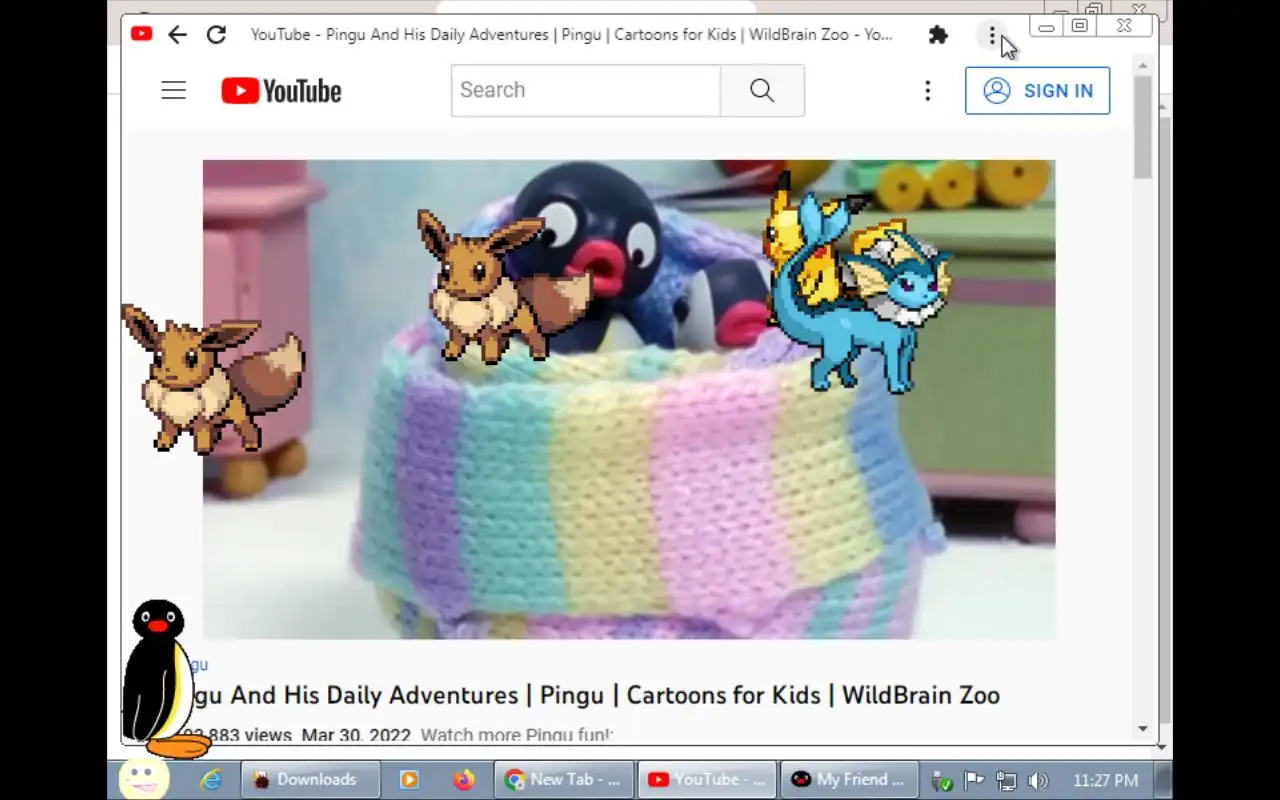Screen dimensions: 1280x800
Task: Click the Eevee sprite left of the video
Action: [212, 379]
